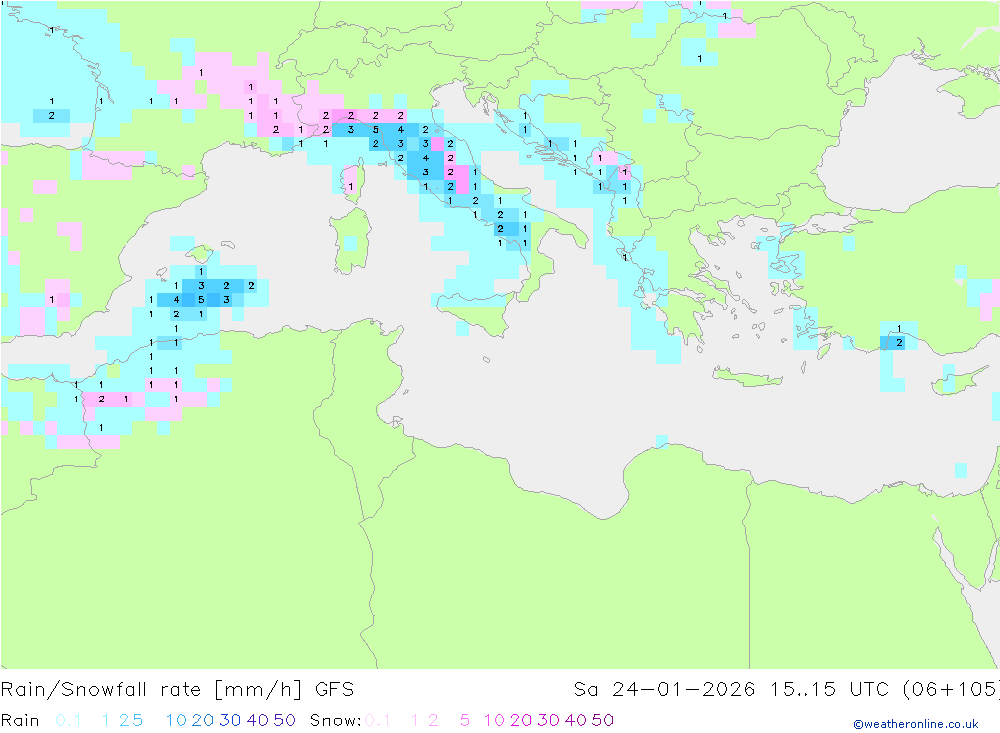Select the rain legend value 30
1000x733 pixels.
pos(230,720)
